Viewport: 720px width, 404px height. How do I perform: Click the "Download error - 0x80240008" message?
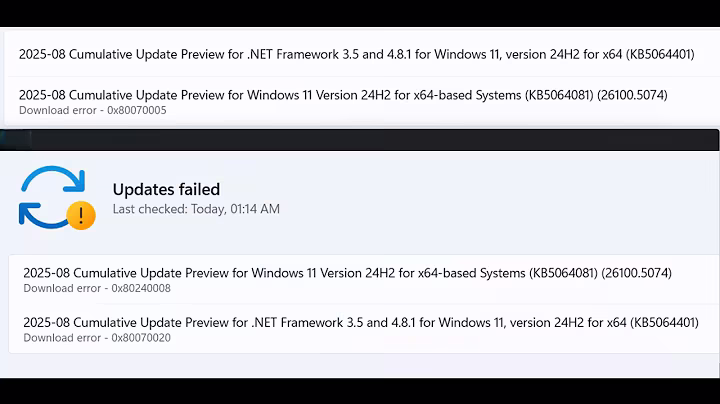(97, 288)
